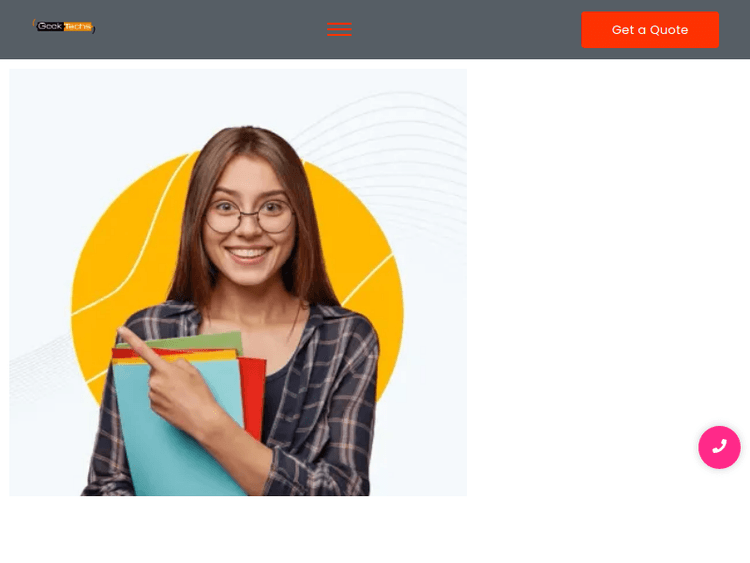750x563 pixels.
Task: Expand the navigation menu in header
Action: 339,29
